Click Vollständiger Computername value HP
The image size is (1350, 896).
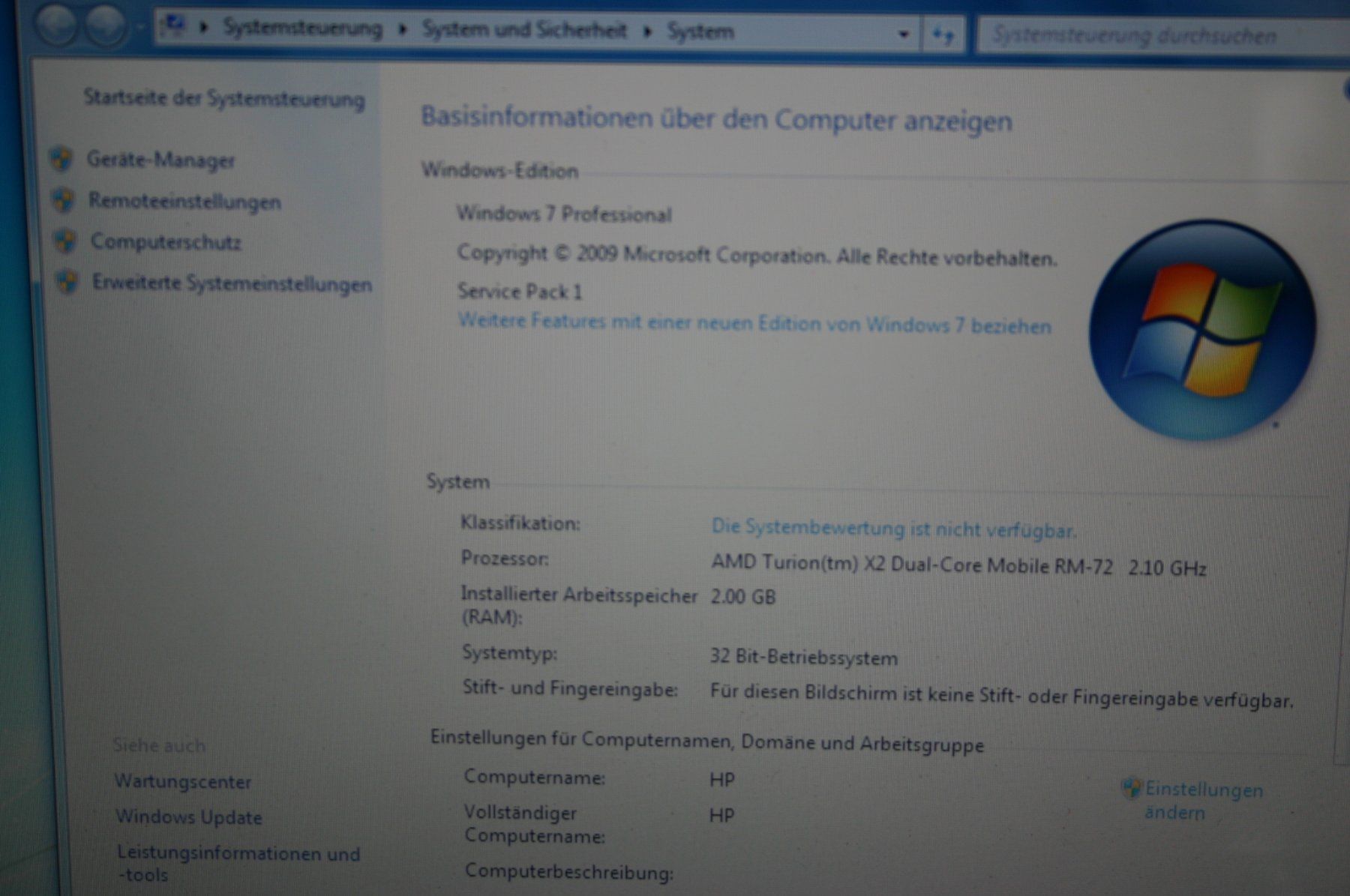(722, 815)
